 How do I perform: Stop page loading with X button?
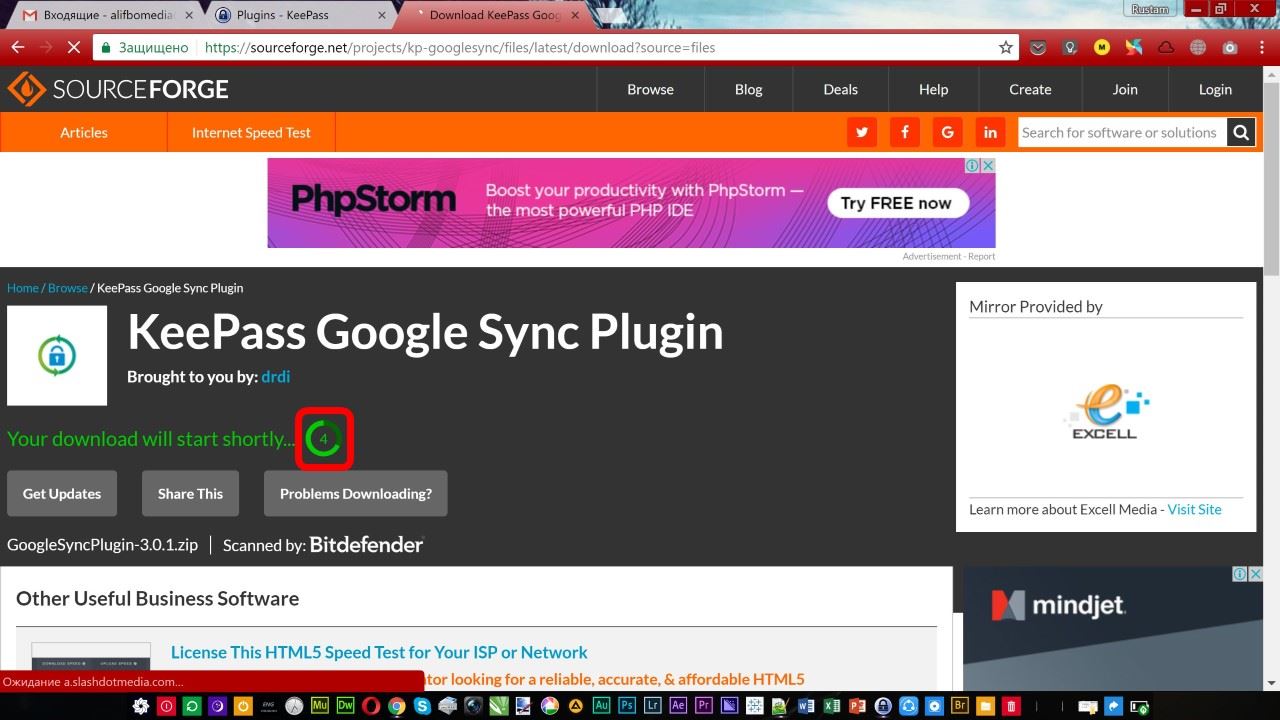76,47
